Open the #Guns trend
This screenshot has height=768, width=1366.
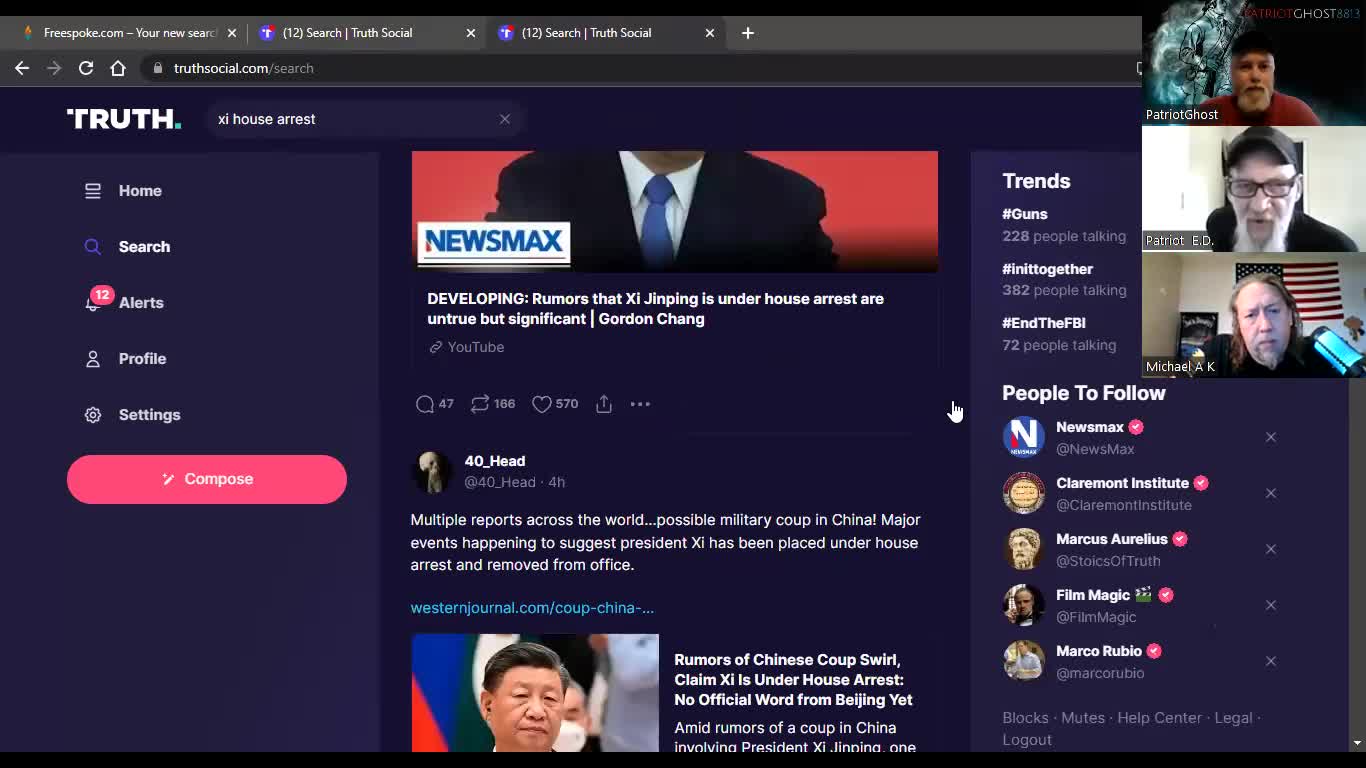1025,214
